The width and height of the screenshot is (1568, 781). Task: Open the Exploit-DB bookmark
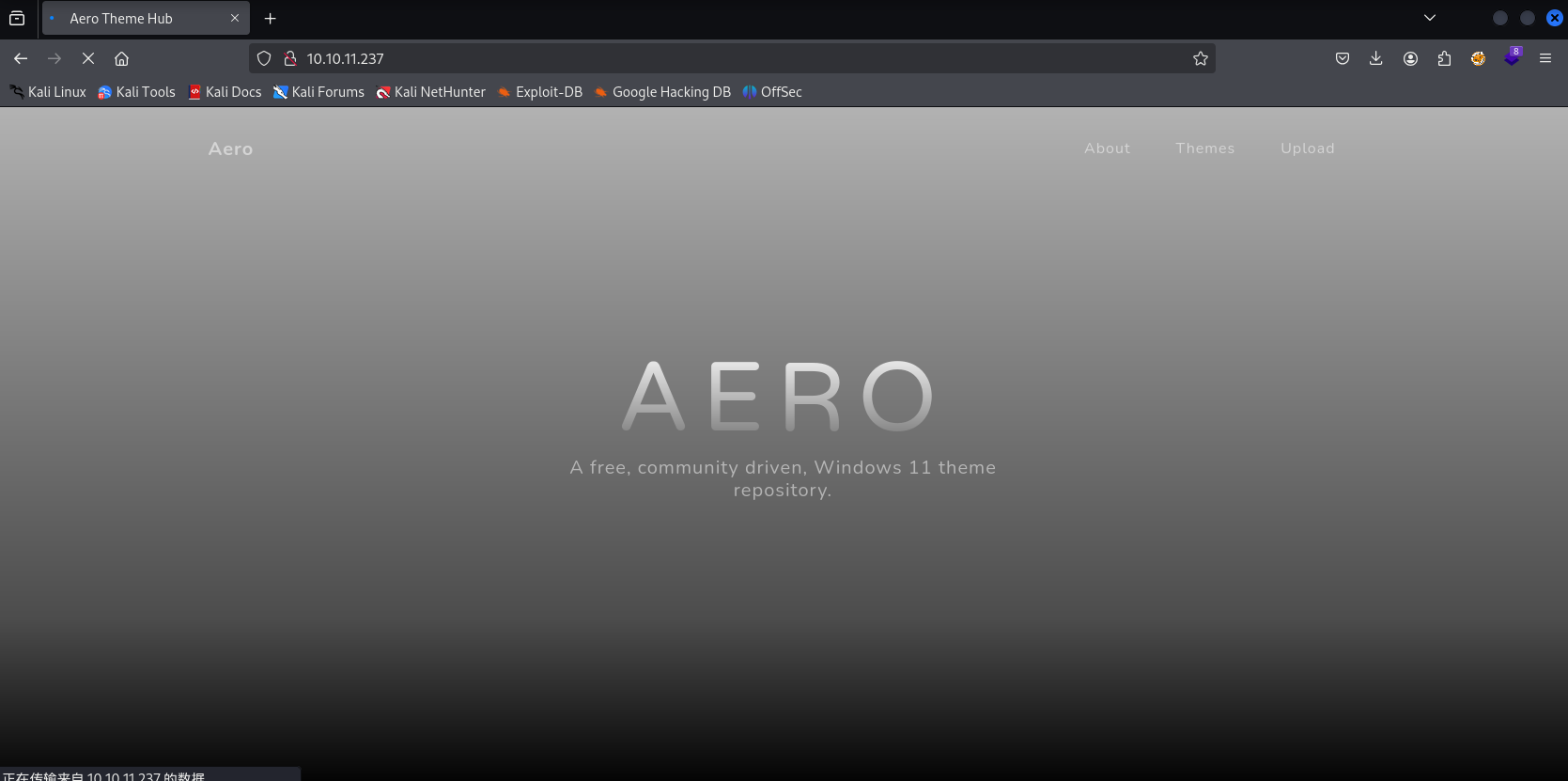click(540, 92)
